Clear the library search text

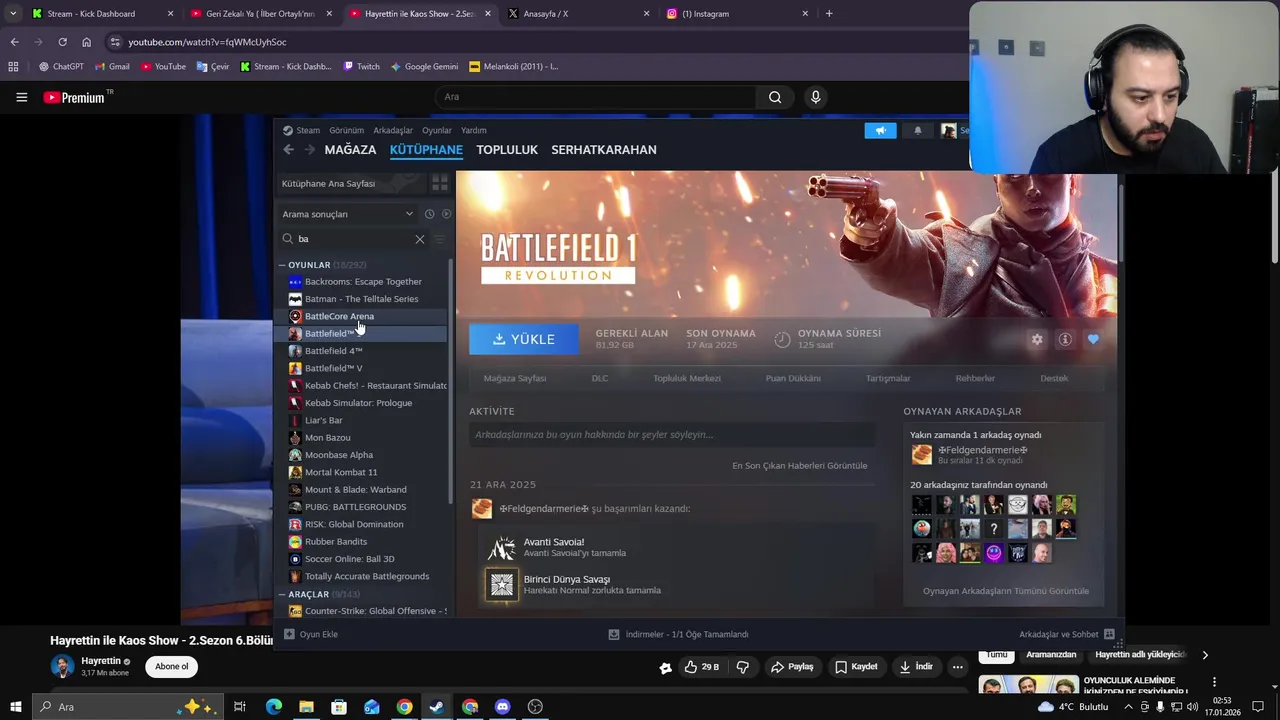click(420, 239)
